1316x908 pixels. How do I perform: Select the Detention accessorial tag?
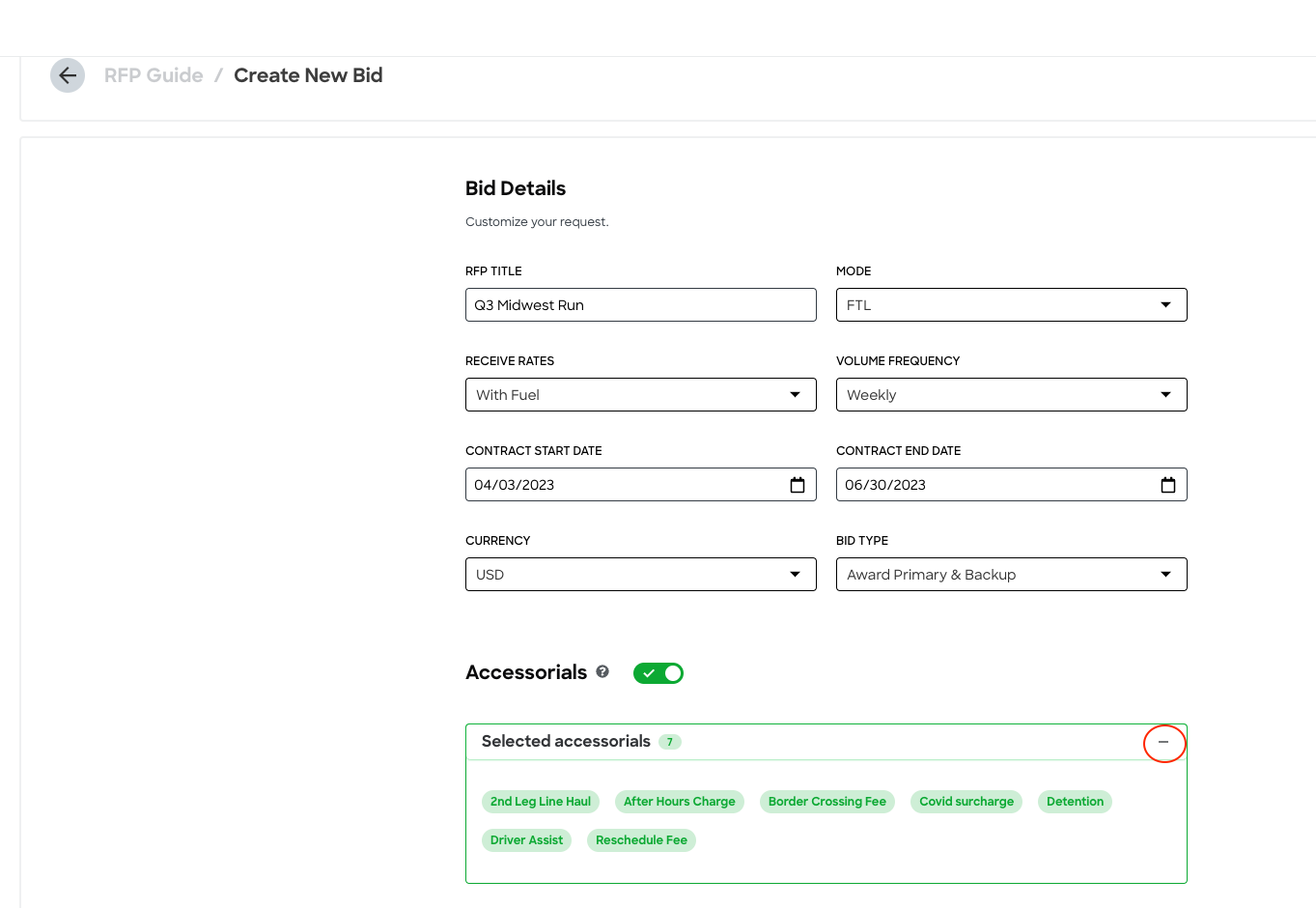[1075, 802]
